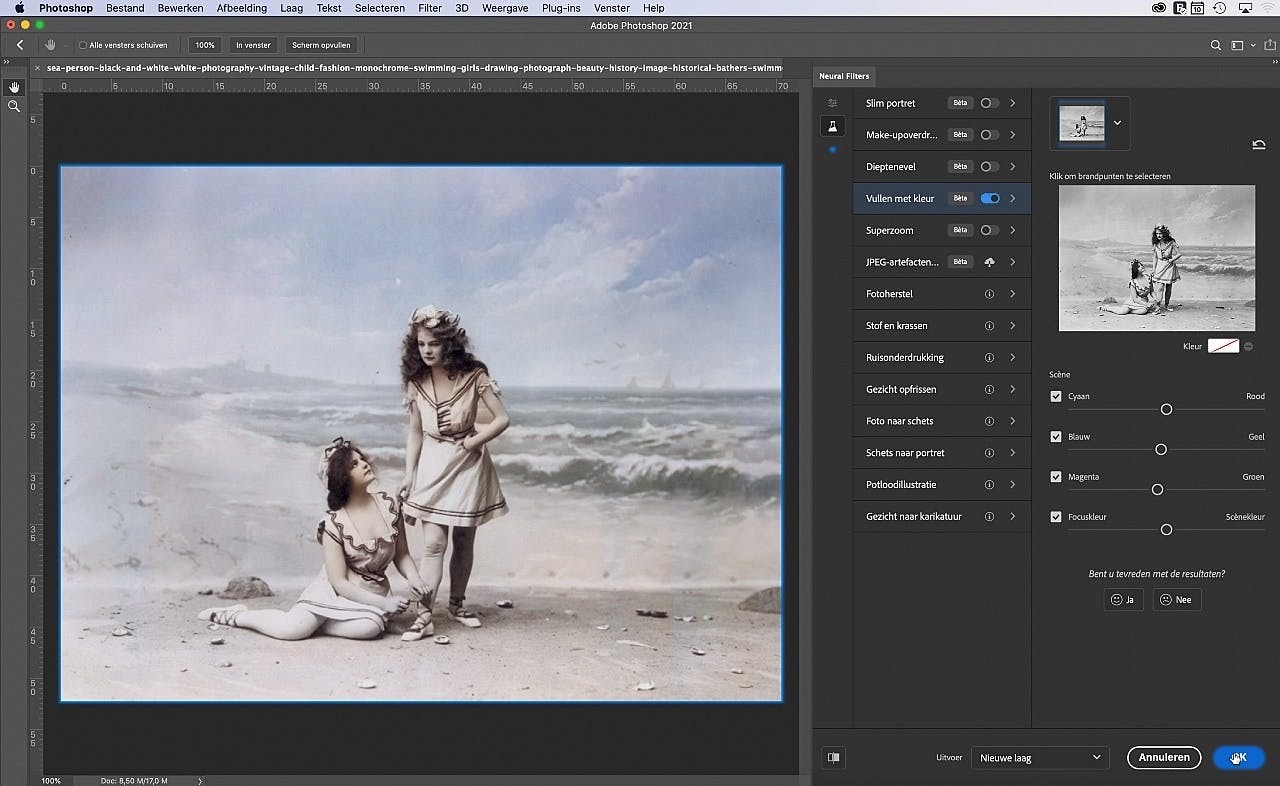Click the reset undo arrow icon
1280x786 pixels.
tap(1258, 145)
